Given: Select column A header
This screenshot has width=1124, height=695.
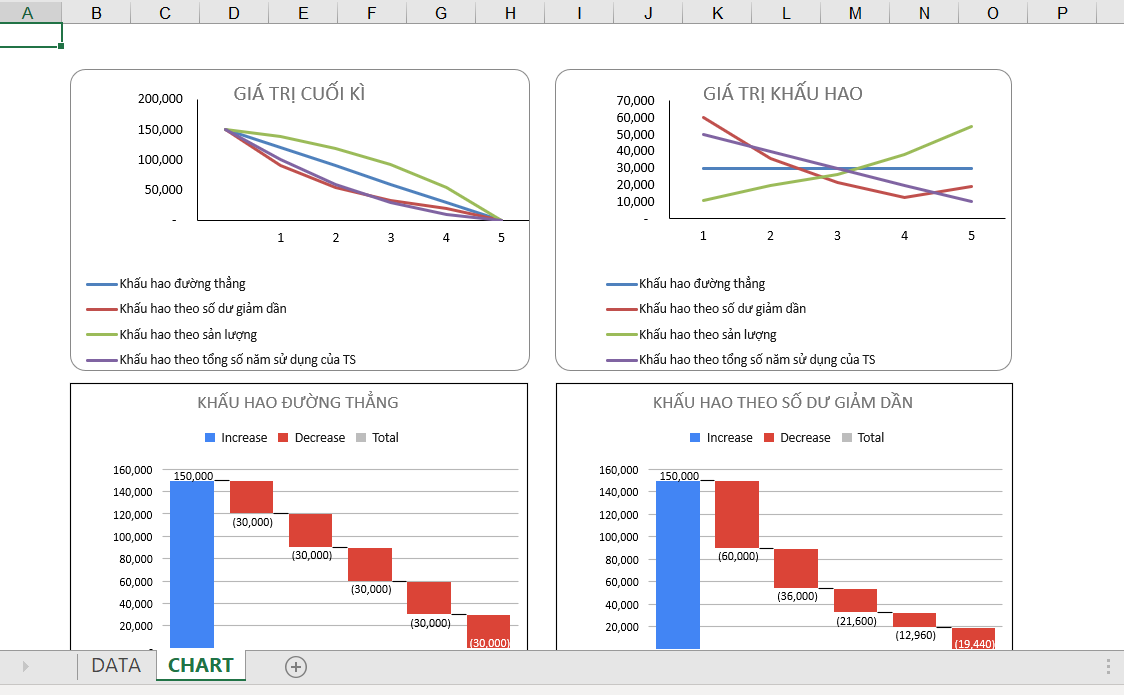Looking at the screenshot, I should tap(27, 12).
